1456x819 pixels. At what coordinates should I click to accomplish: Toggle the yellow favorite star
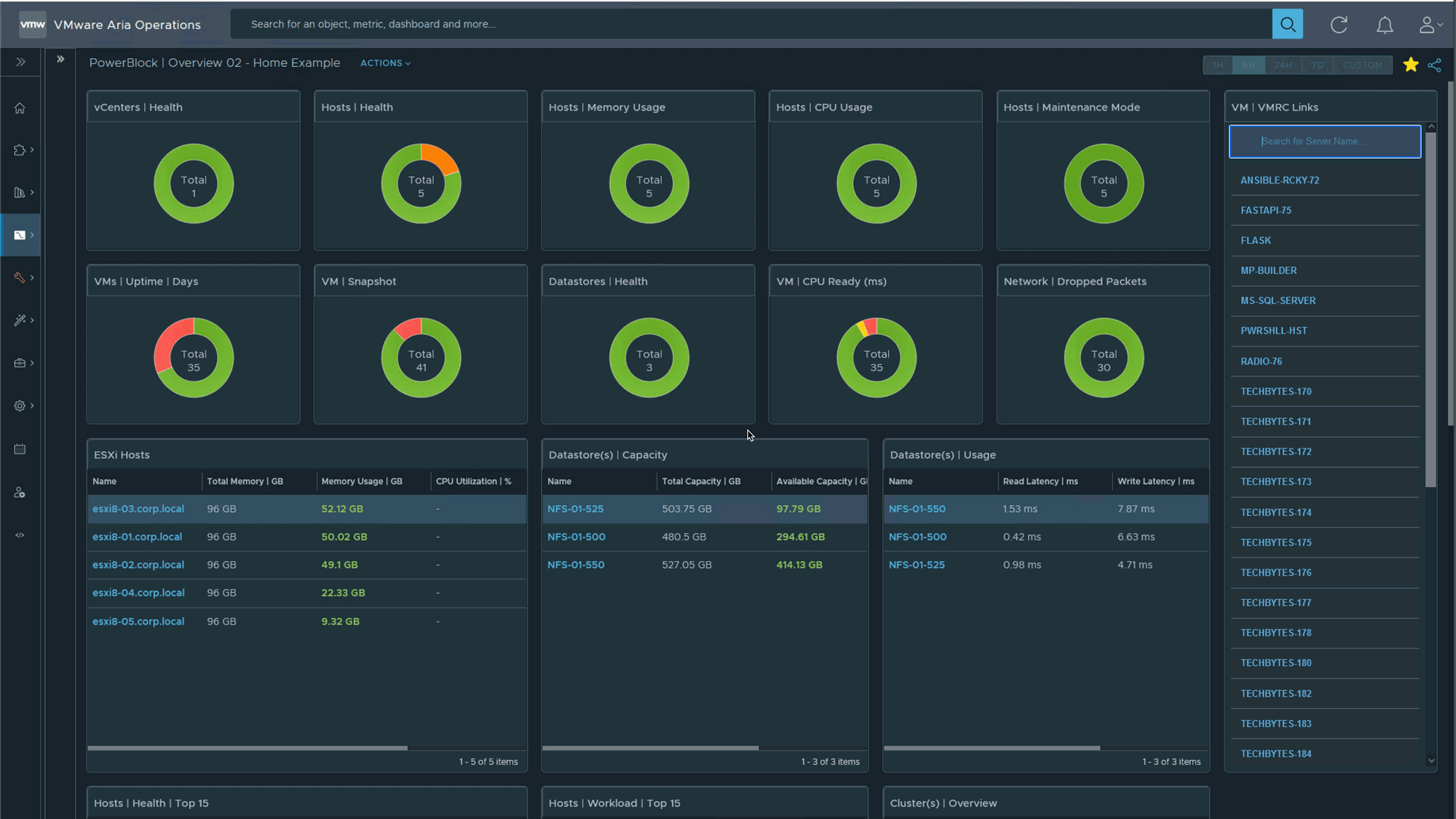pos(1410,65)
